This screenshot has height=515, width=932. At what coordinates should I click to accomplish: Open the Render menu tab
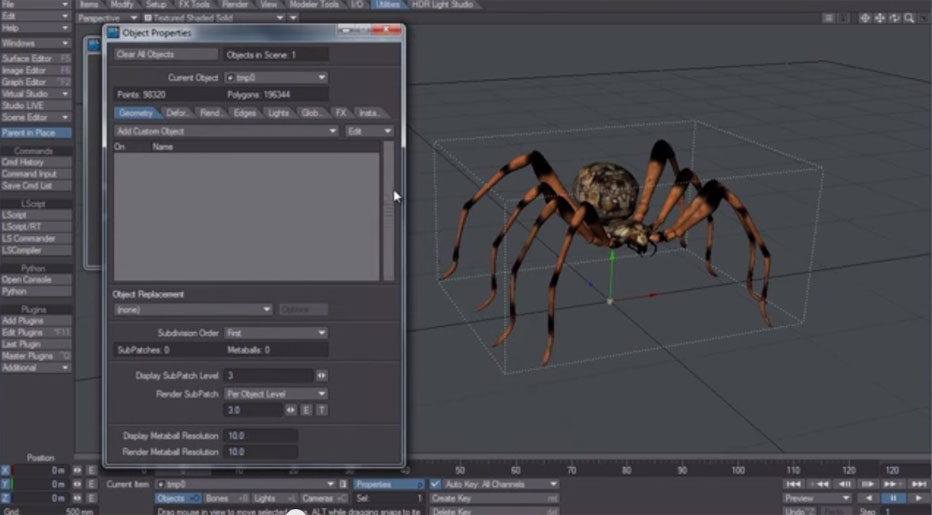click(235, 5)
